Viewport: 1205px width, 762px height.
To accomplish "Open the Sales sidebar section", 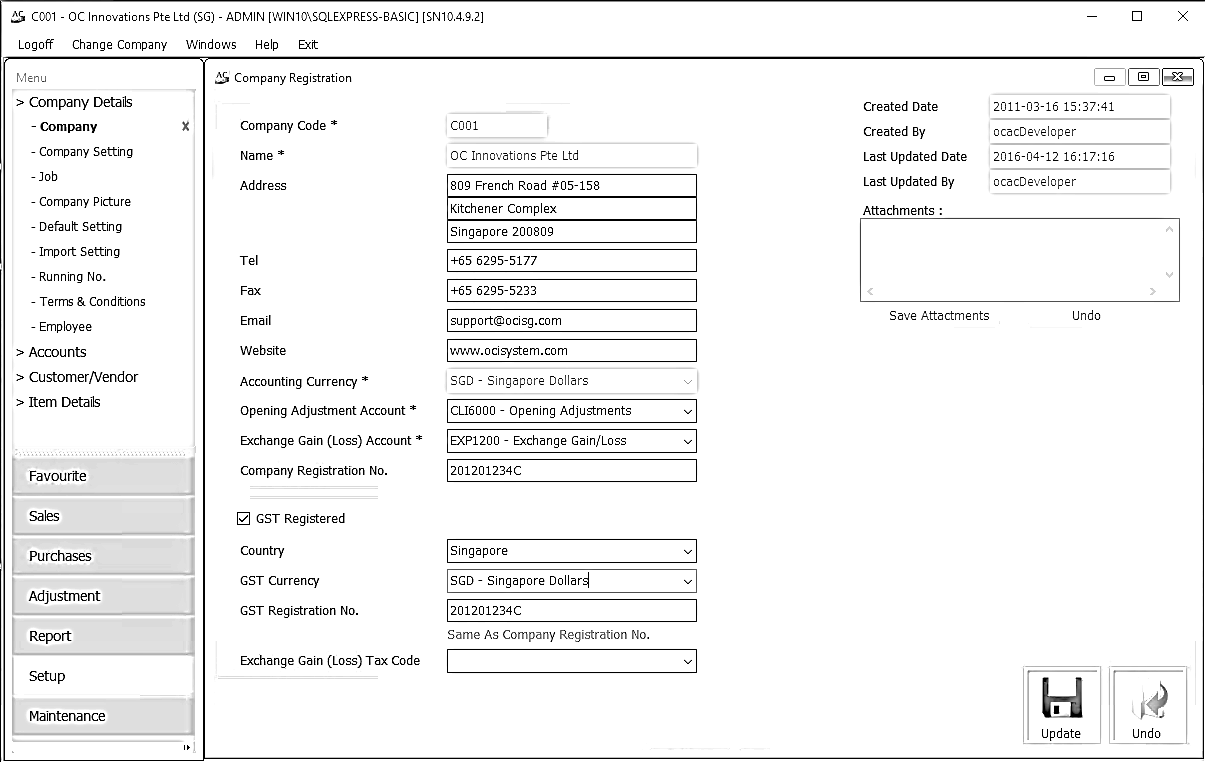I will click(x=100, y=515).
